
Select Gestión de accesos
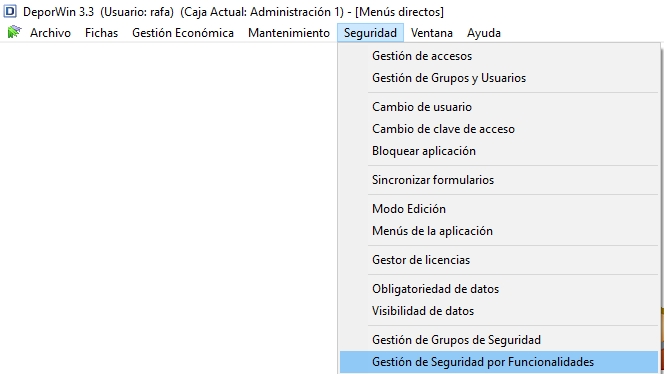point(499,56)
